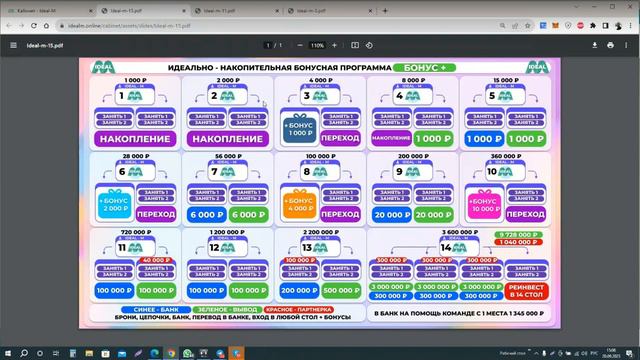This screenshot has width=640, height=360.
Task: Click the red РЕИНВЕСТ В 14 СТОЛ box
Action: click(x=526, y=291)
